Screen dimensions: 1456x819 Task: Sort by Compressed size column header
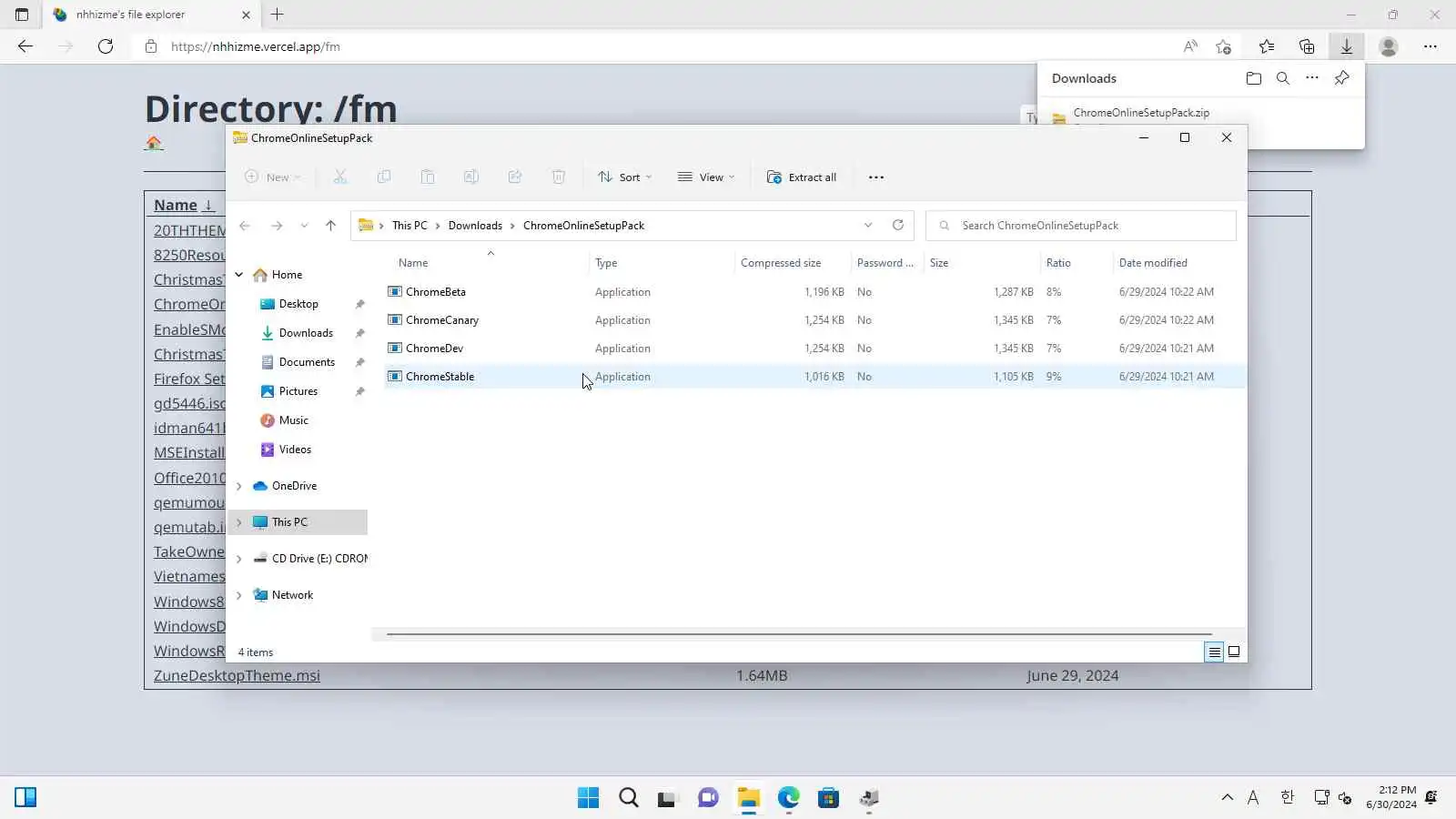coord(793,263)
